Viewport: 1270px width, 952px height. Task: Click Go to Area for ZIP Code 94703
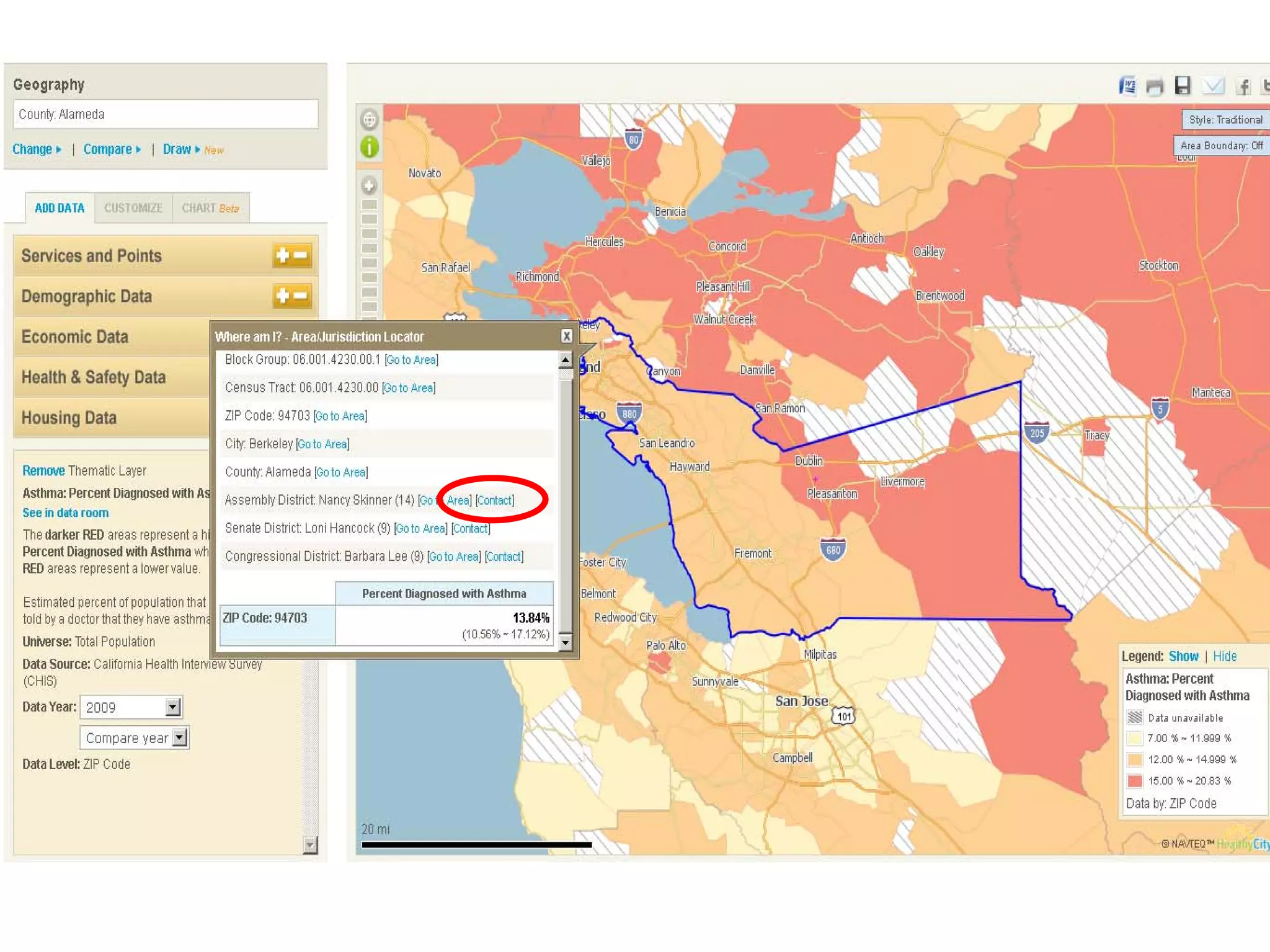[340, 416]
